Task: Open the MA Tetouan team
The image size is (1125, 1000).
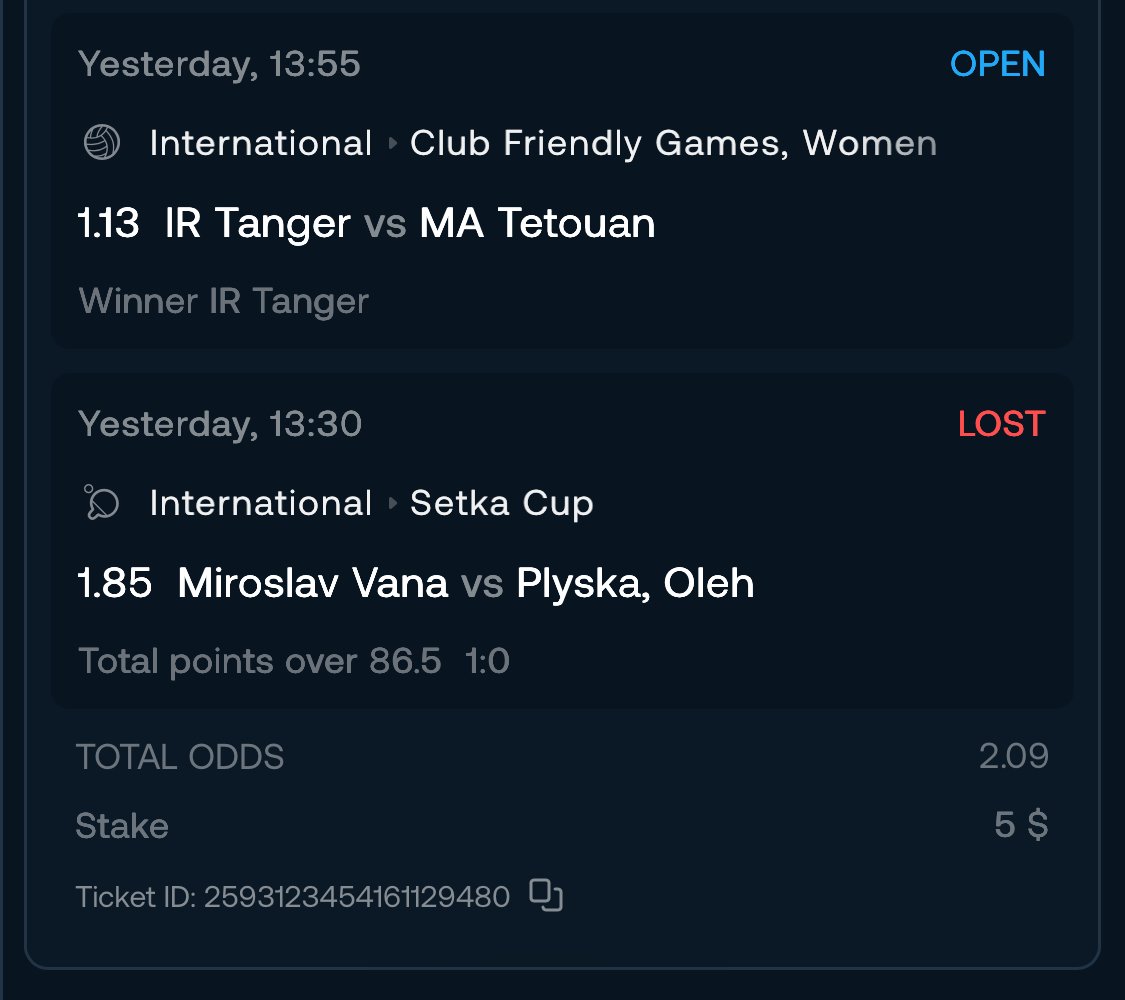Action: click(x=537, y=223)
